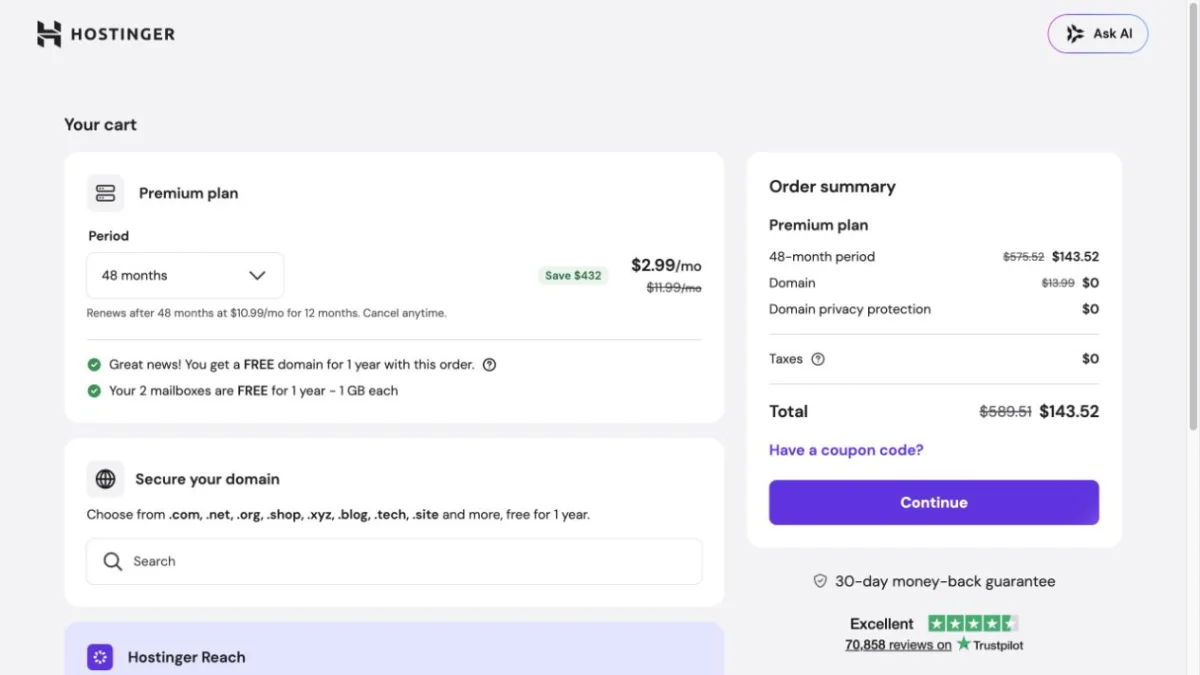The image size is (1200, 675).
Task: Click the help icon next to free domain
Action: tap(489, 365)
